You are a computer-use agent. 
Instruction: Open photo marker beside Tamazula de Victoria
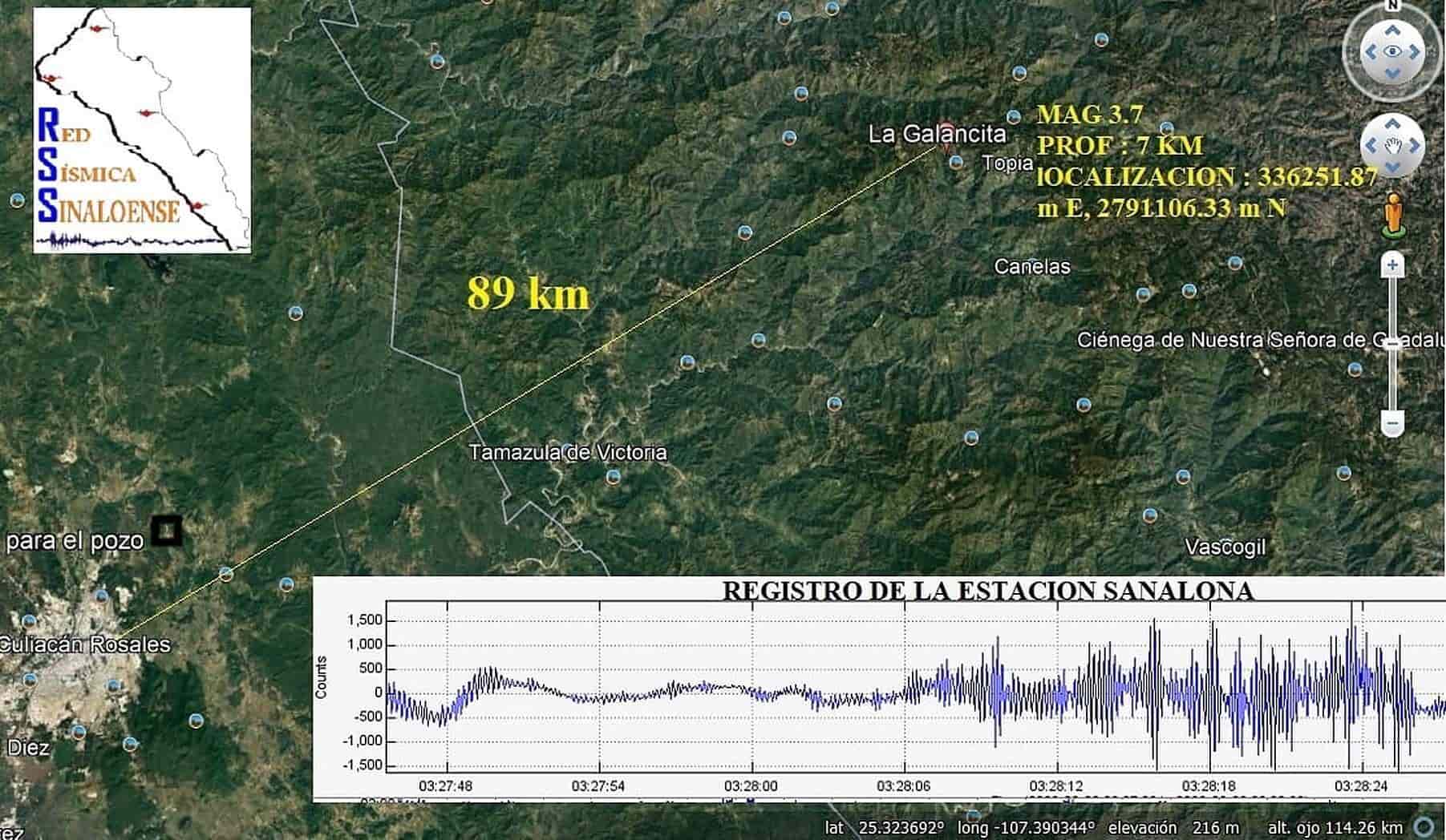614,477
